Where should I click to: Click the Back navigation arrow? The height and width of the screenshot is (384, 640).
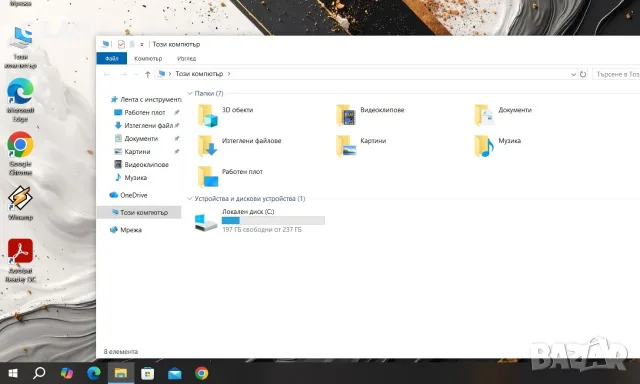107,74
